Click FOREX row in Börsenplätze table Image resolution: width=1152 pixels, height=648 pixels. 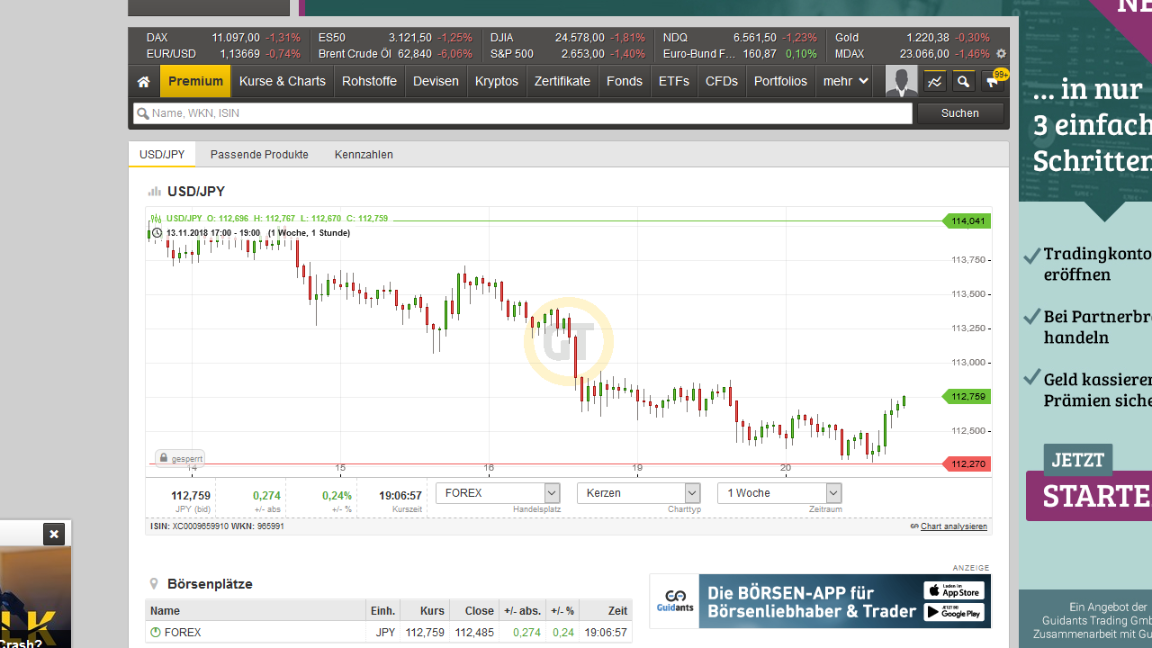point(388,632)
